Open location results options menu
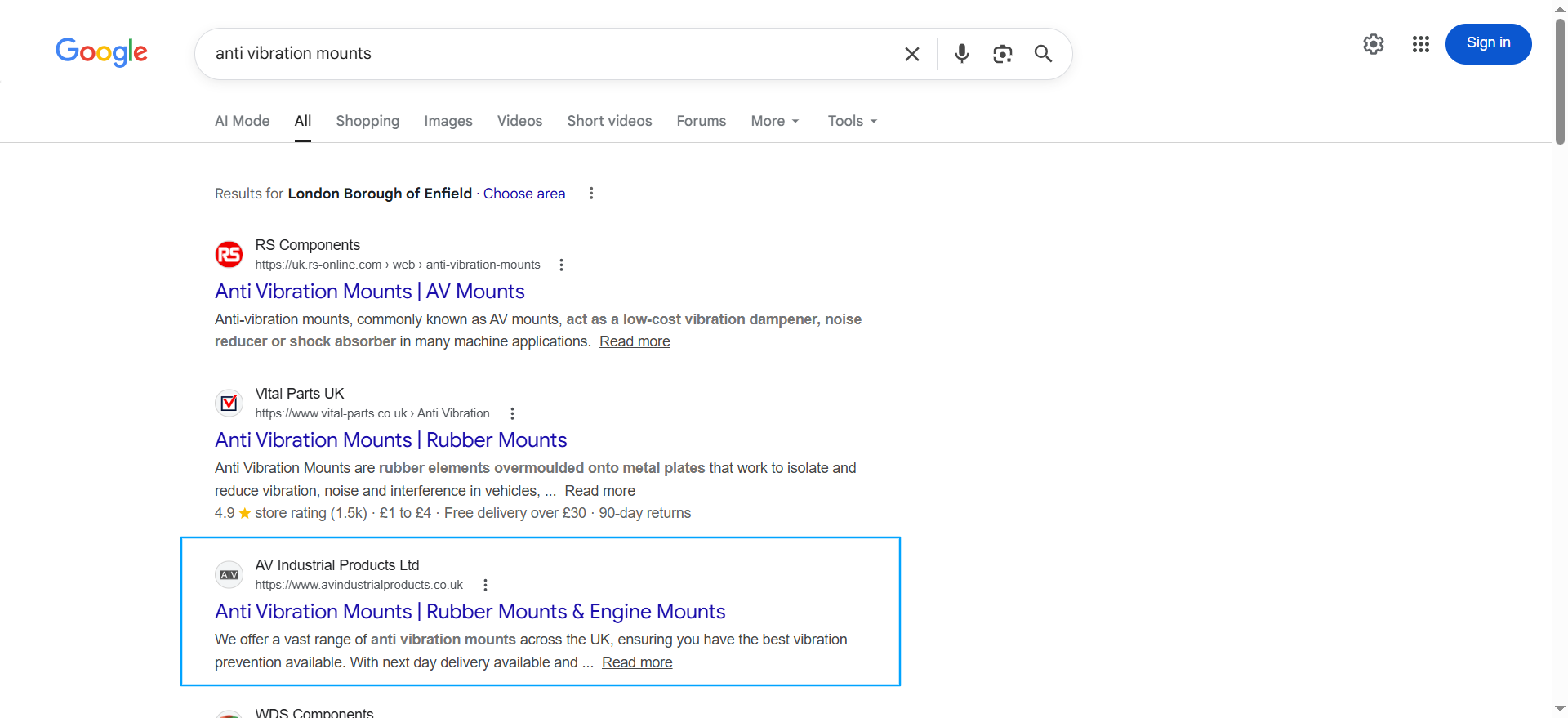Screen dimensions: 1568x718 591,194
